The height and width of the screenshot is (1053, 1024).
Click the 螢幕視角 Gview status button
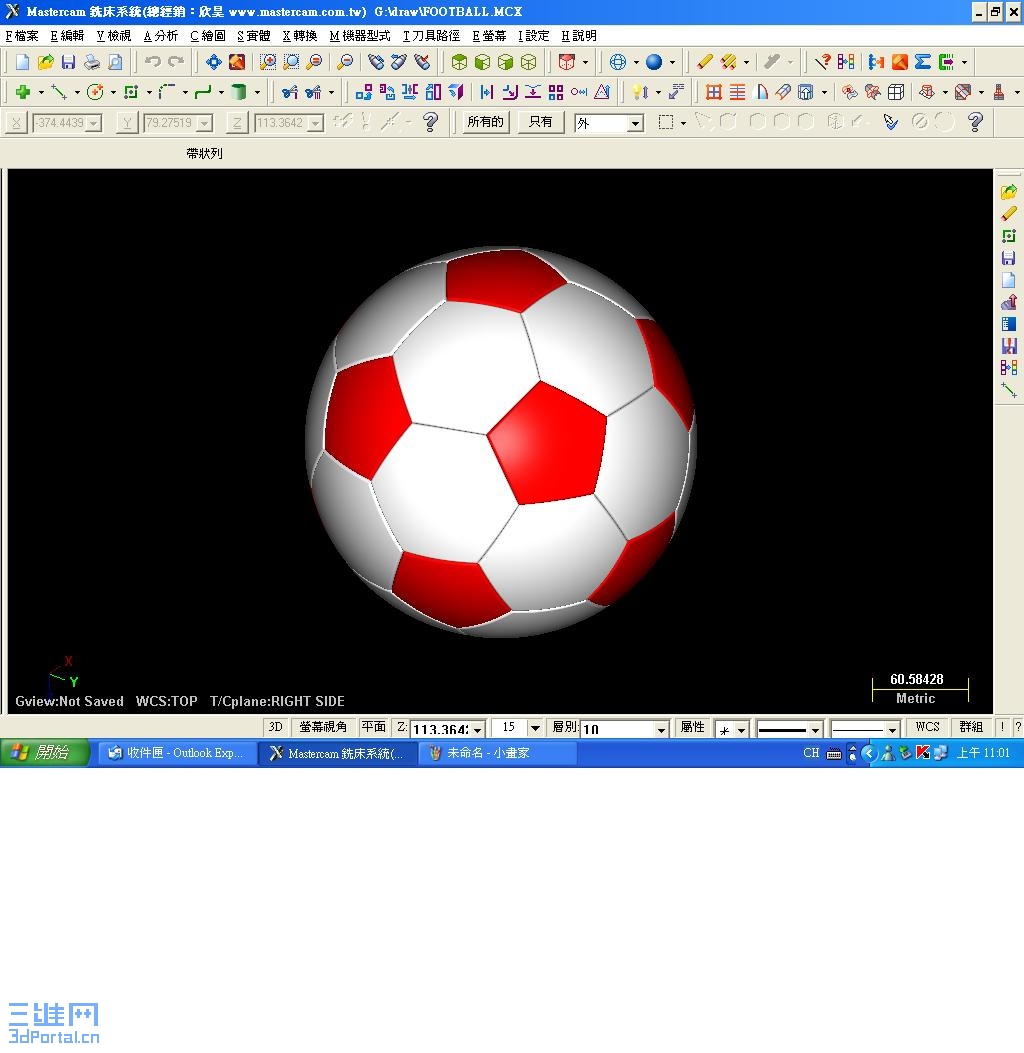tap(323, 727)
